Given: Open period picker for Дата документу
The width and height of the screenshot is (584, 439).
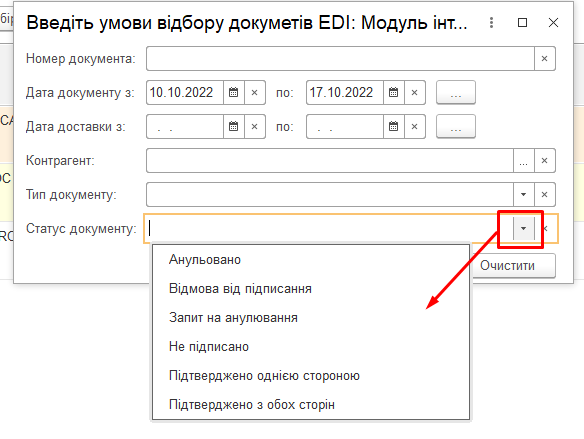Looking at the screenshot, I should 456,92.
